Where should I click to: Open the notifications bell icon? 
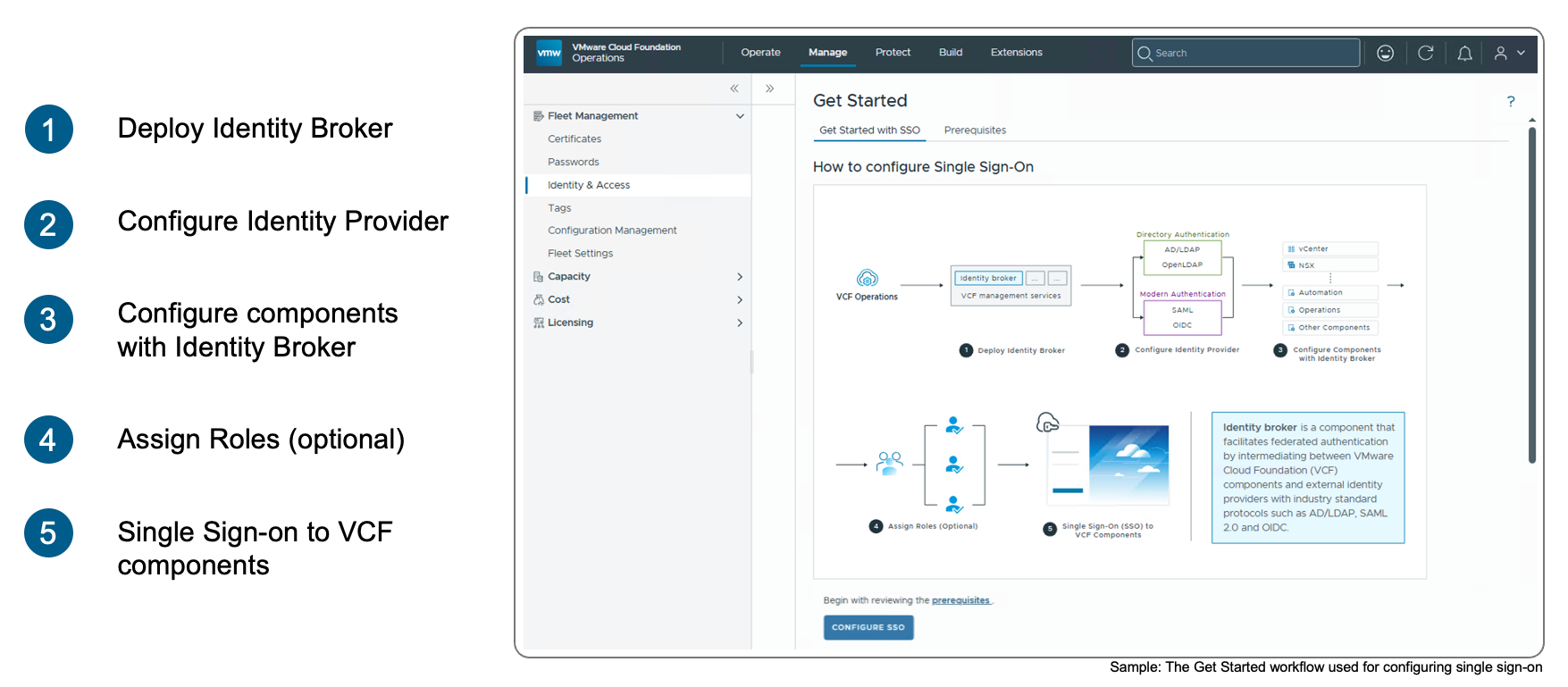[1465, 54]
